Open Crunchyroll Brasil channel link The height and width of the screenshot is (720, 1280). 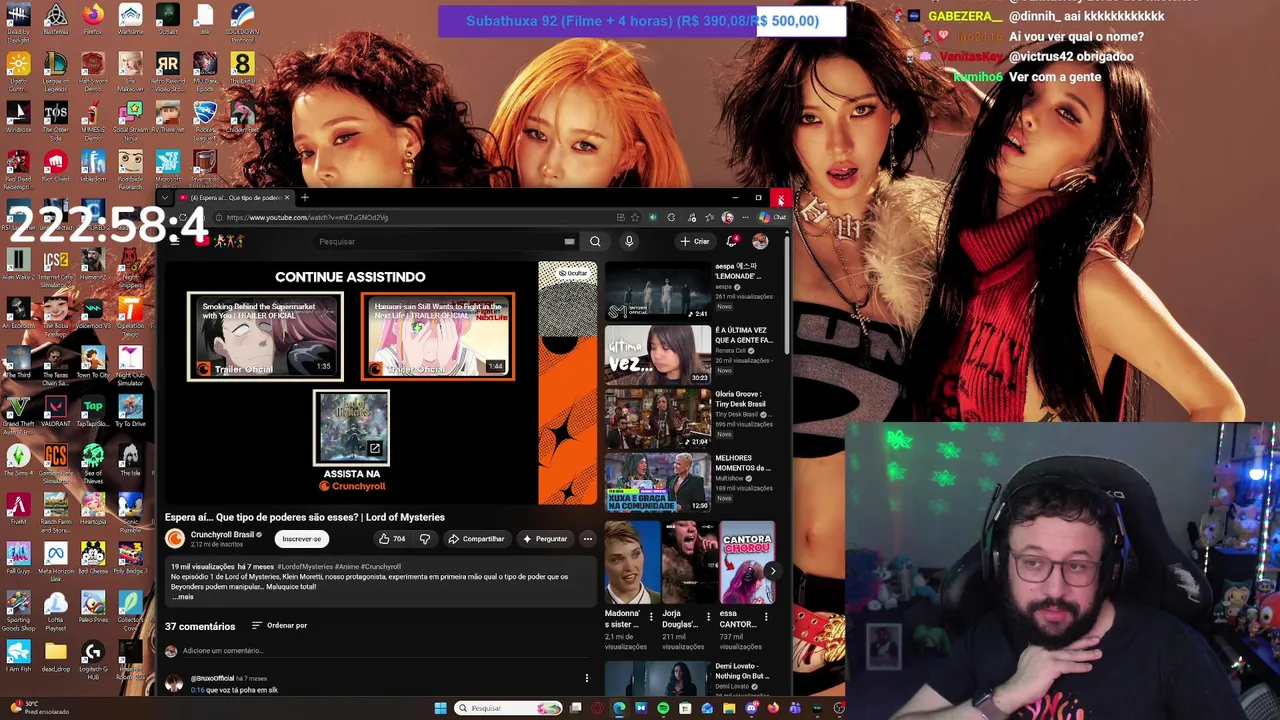(x=223, y=535)
